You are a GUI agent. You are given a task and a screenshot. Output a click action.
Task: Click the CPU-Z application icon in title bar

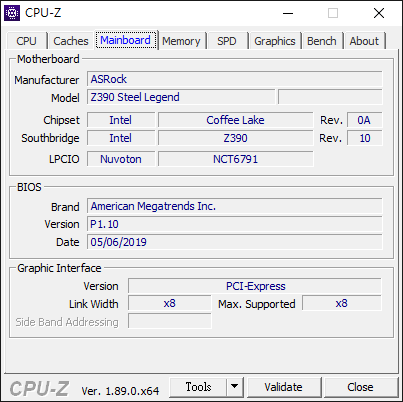12,13
